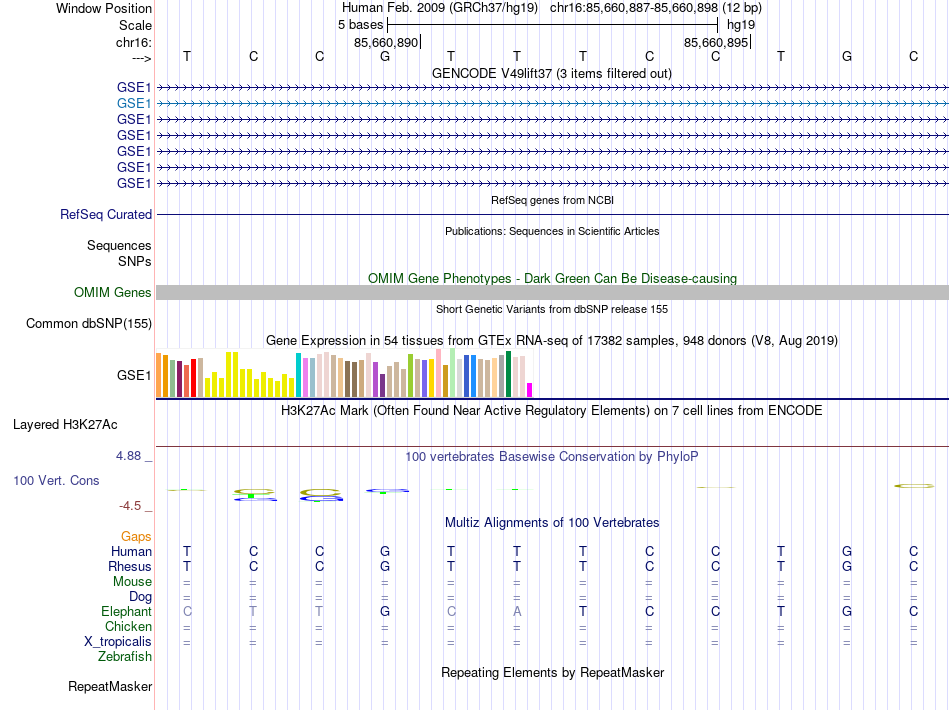Click the 'Rhesus' species label
This screenshot has width=950, height=710.
tap(130, 566)
